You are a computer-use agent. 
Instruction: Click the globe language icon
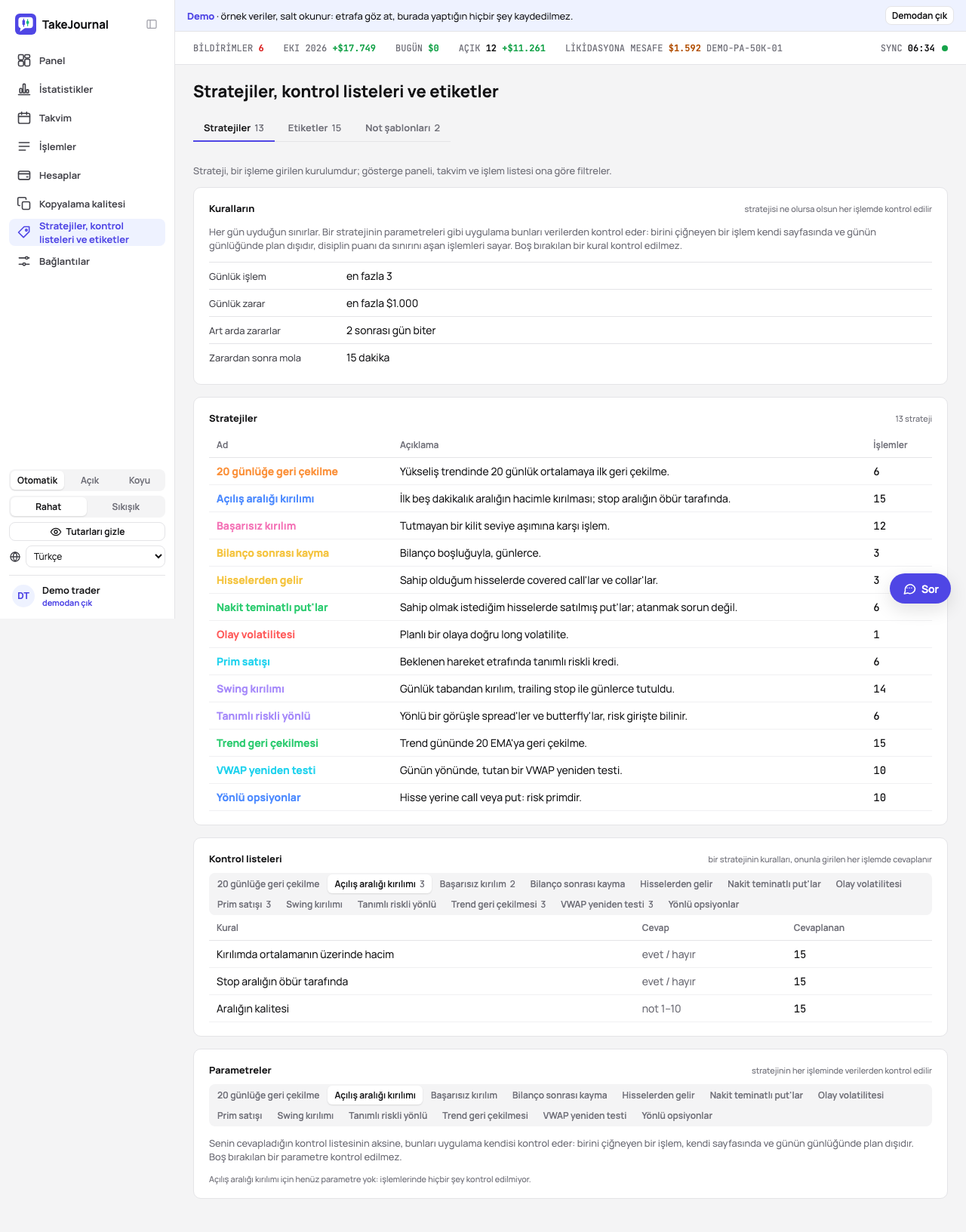[15, 557]
